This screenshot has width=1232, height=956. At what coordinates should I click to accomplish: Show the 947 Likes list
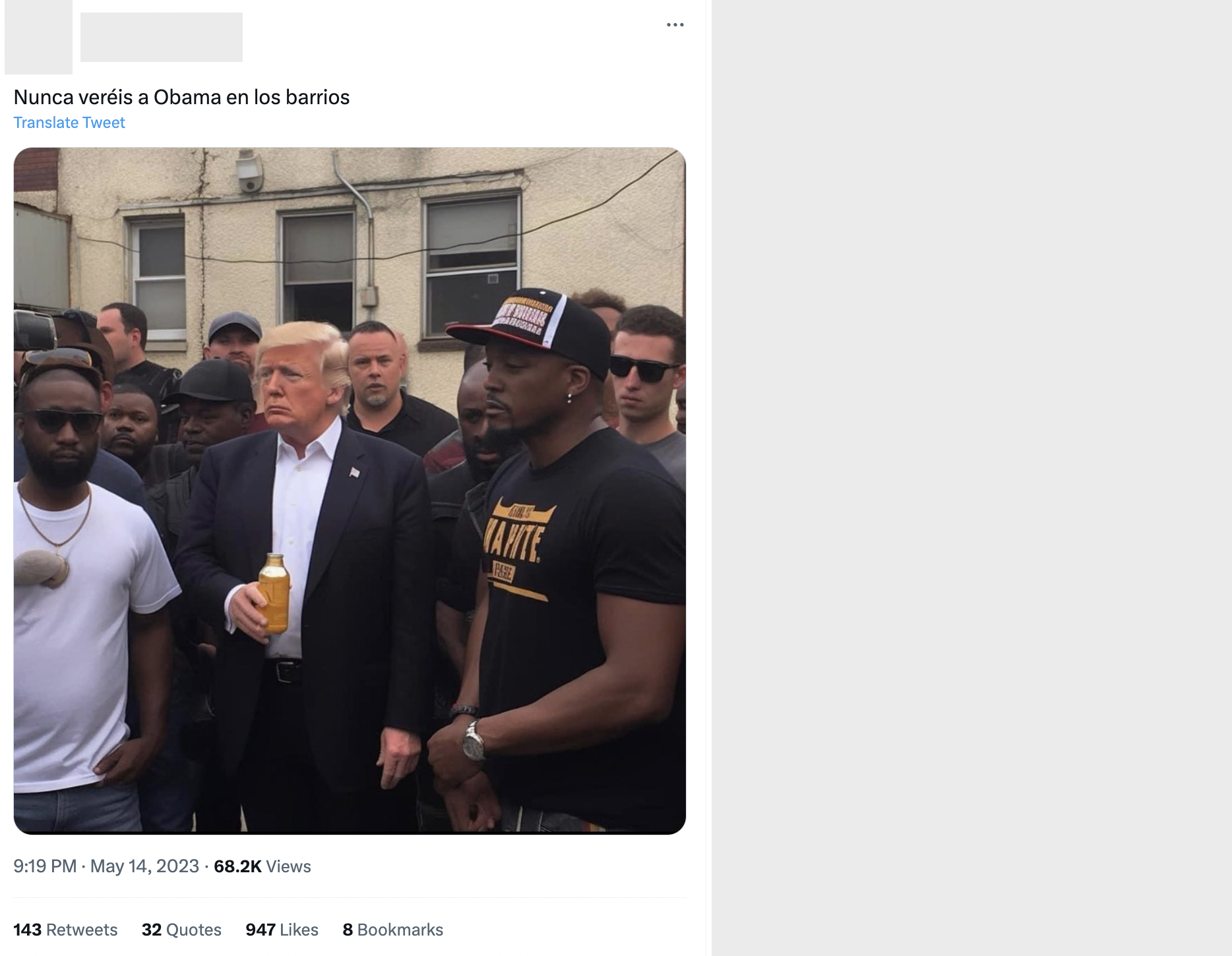(x=282, y=930)
